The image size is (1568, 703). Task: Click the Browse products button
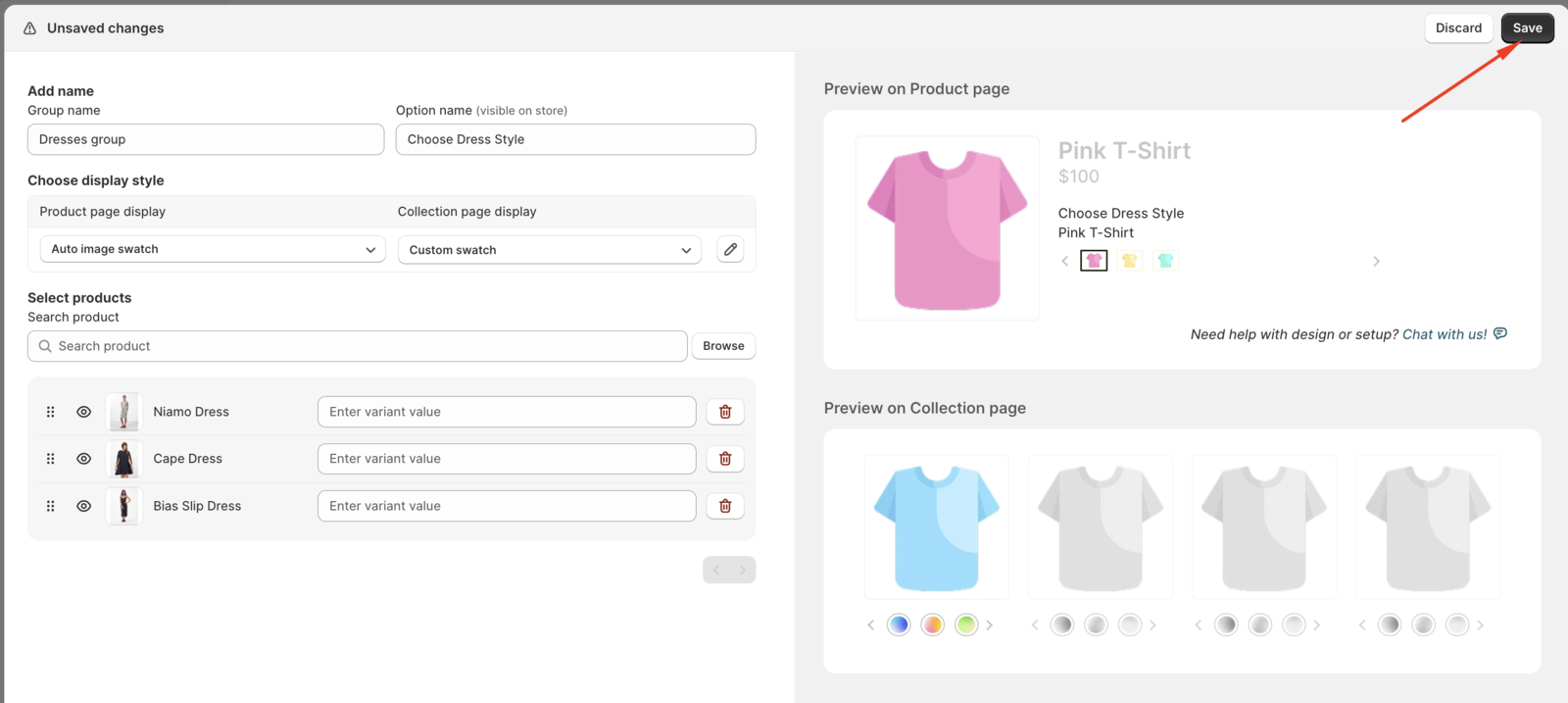pyautogui.click(x=723, y=346)
